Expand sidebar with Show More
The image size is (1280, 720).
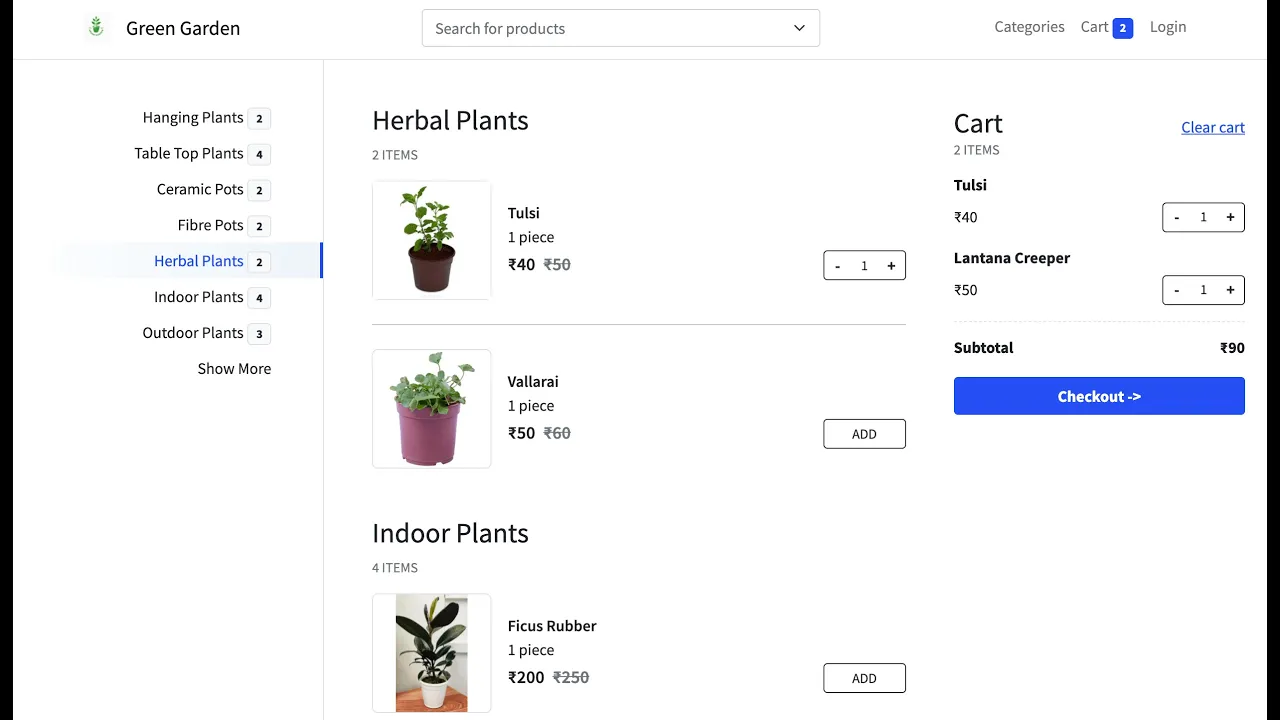coord(234,369)
